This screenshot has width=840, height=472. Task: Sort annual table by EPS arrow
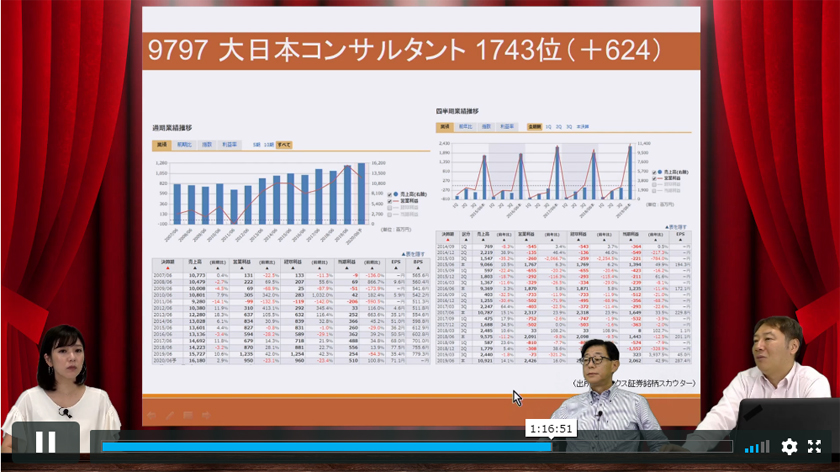pyautogui.click(x=396, y=268)
